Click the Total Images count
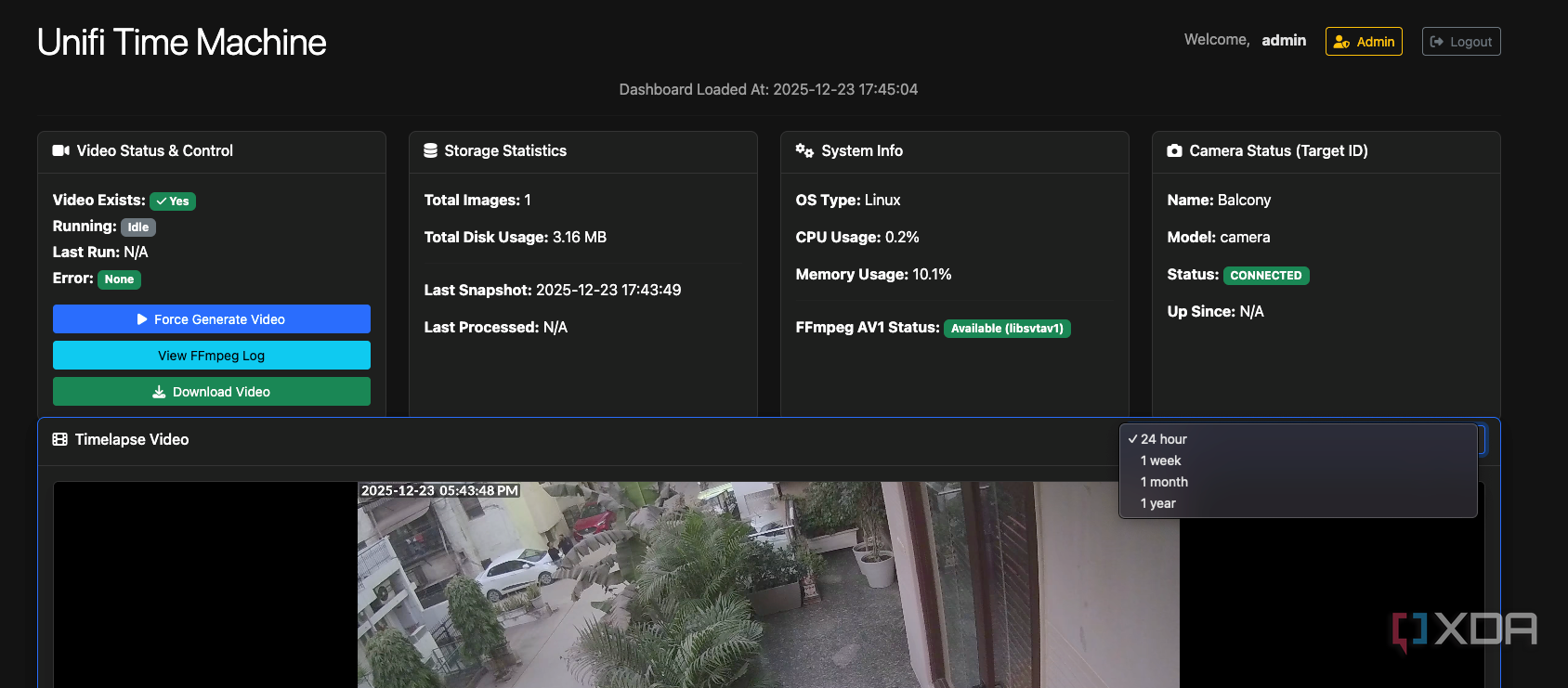This screenshot has height=688, width=1568. pos(477,200)
